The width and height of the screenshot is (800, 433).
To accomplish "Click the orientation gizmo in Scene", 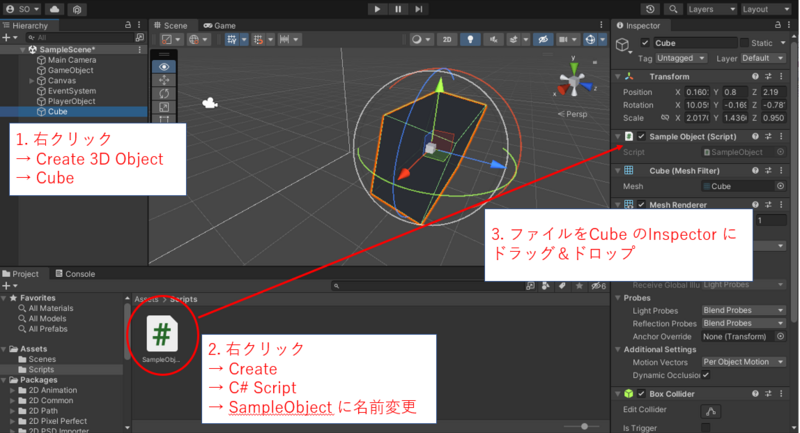I will click(574, 81).
